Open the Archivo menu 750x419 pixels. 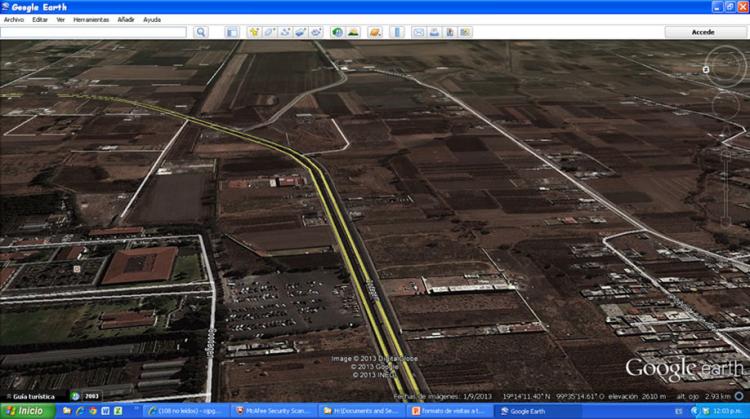14,20
